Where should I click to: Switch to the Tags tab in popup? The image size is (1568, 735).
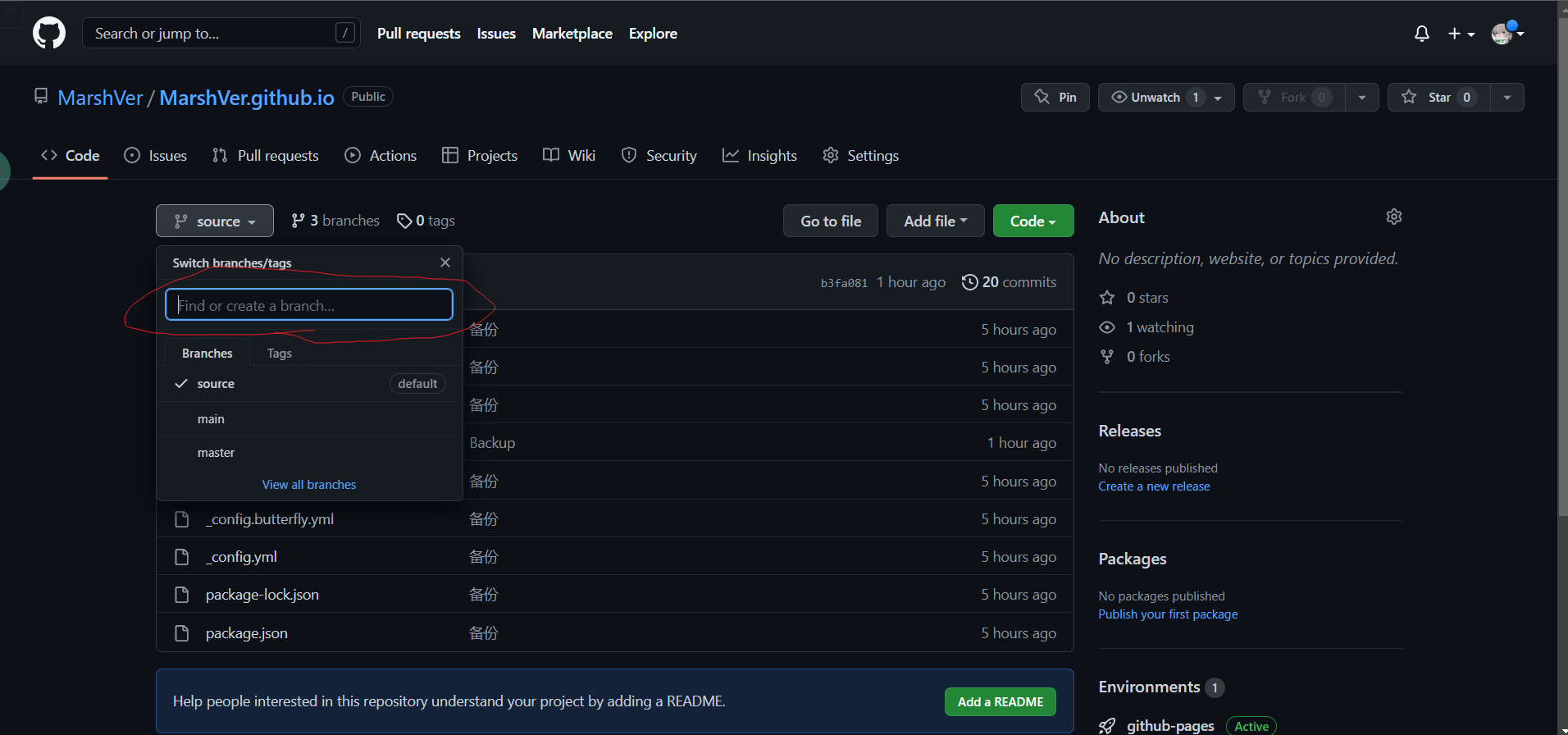pyautogui.click(x=280, y=354)
